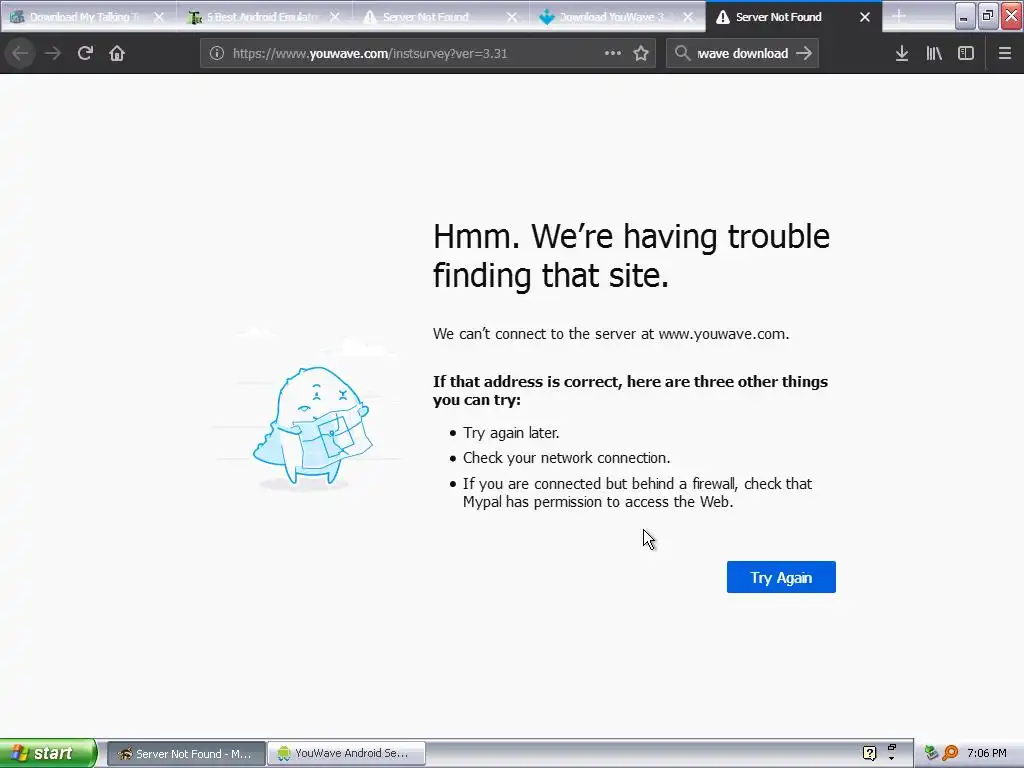Image resolution: width=1024 pixels, height=768 pixels.
Task: Click the search magnifier icon
Action: click(682, 54)
